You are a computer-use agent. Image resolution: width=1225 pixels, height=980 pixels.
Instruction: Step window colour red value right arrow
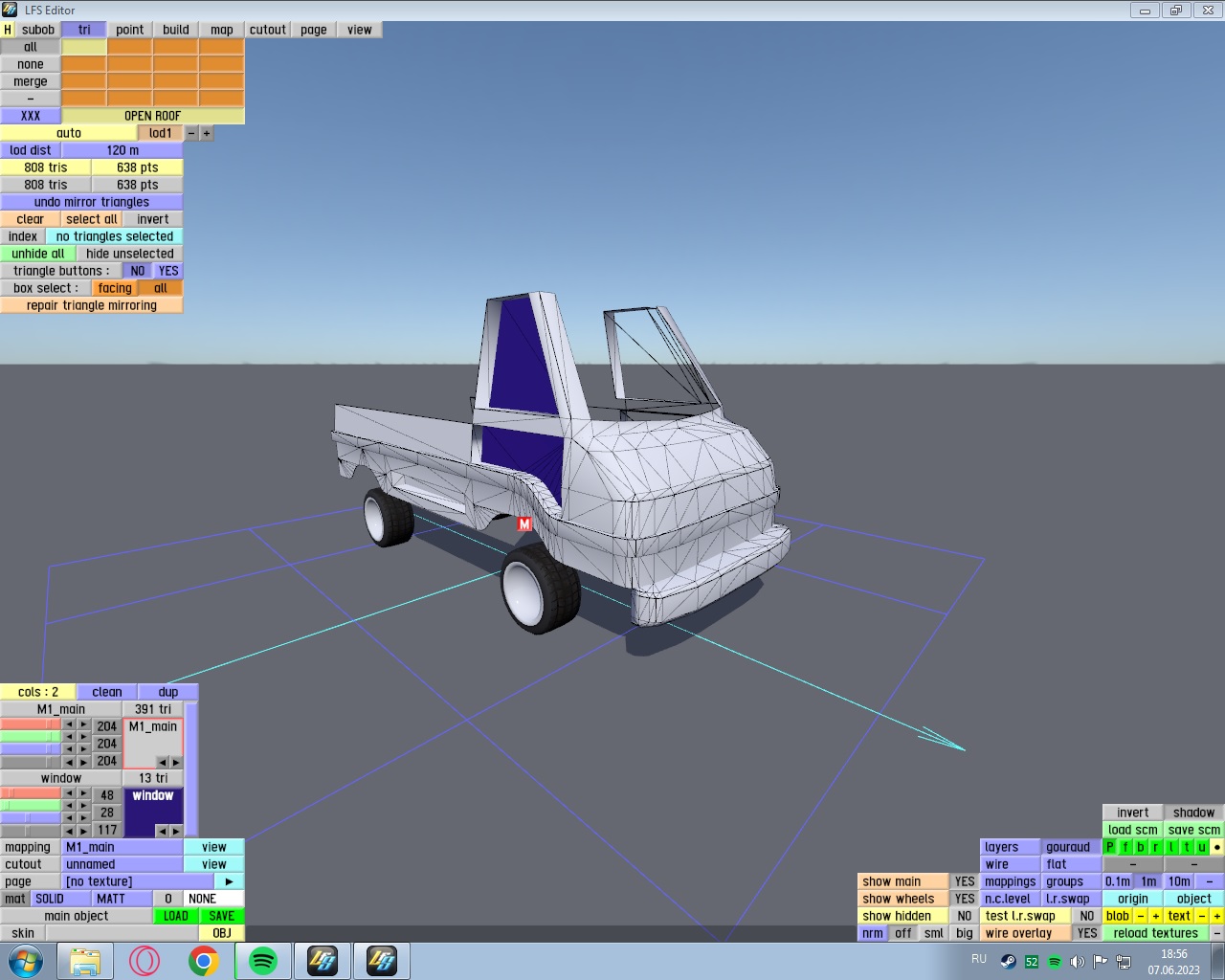tap(84, 793)
